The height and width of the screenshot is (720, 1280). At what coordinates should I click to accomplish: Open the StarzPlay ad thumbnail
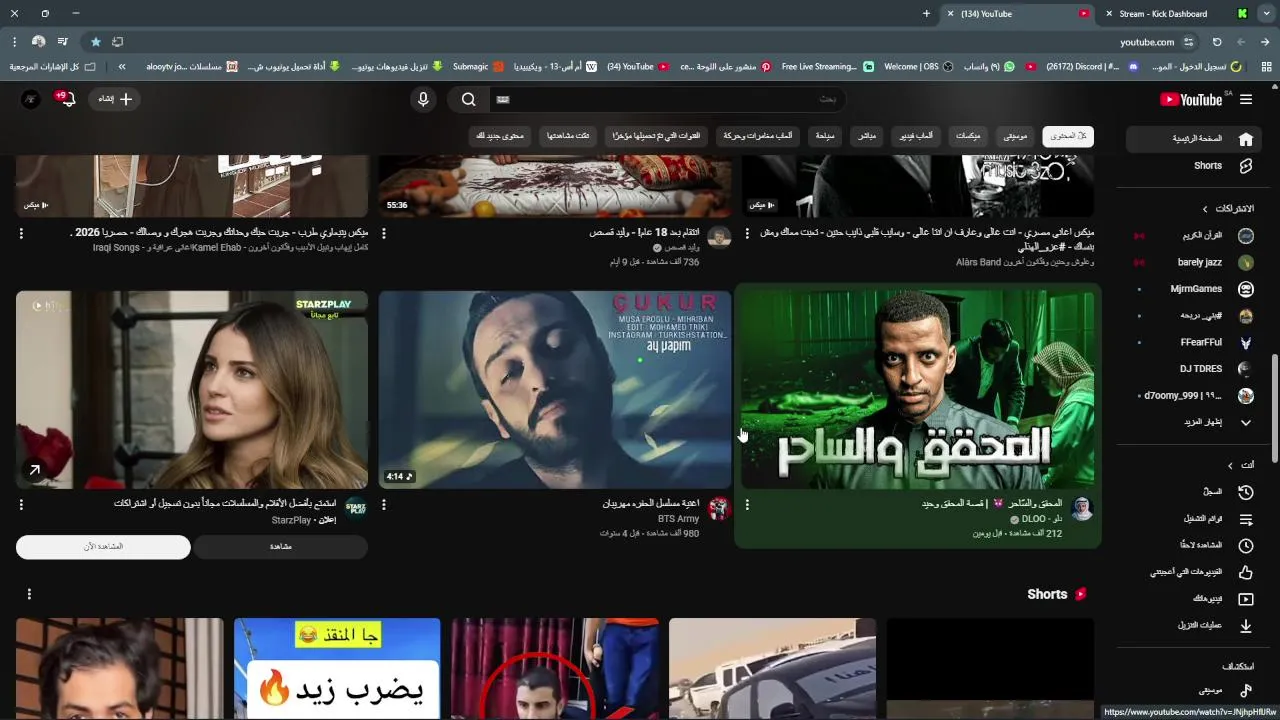(192, 389)
